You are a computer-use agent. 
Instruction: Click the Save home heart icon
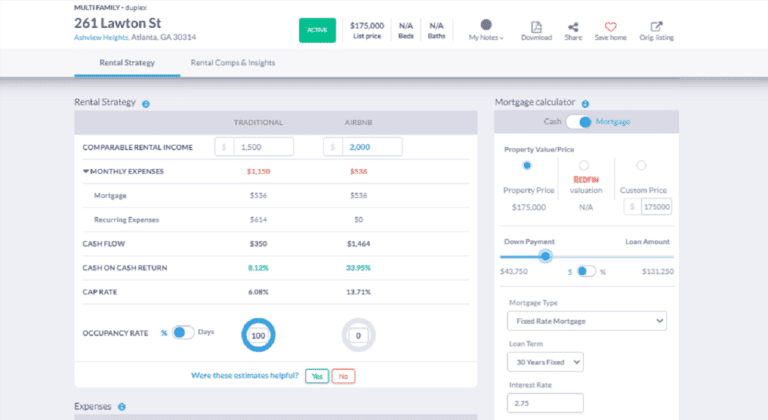[x=610, y=27]
